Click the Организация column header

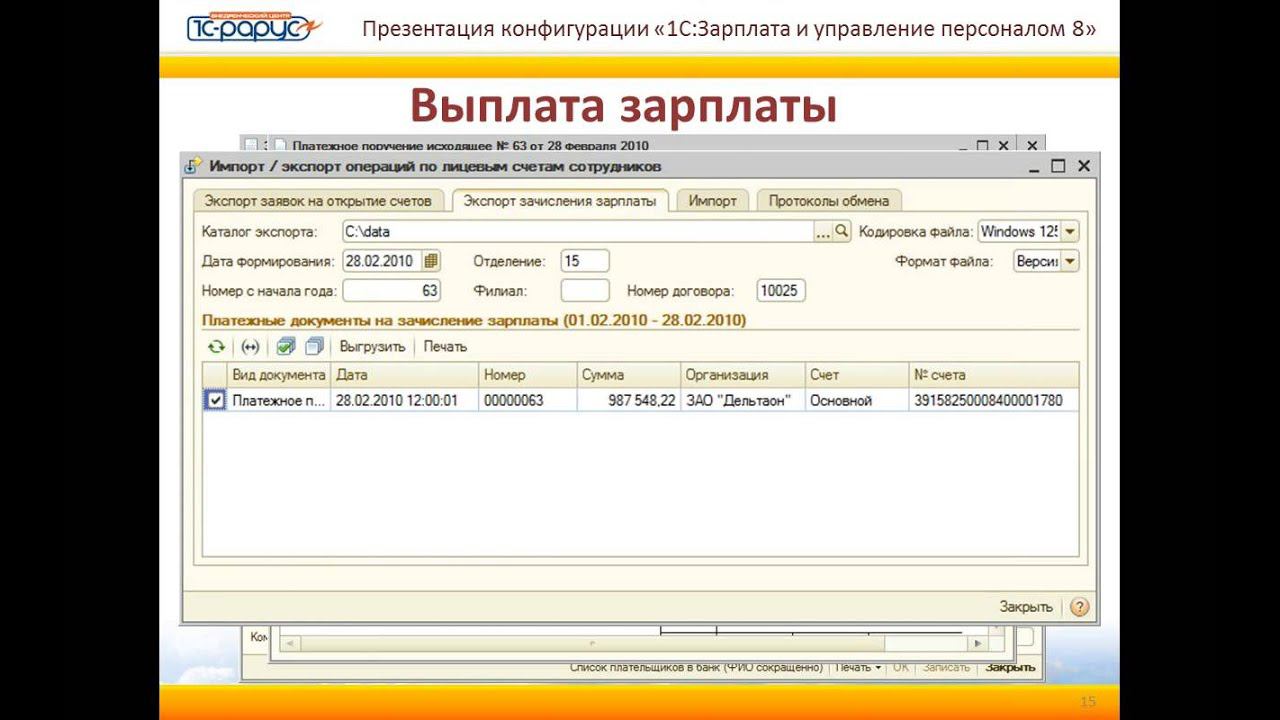point(743,375)
